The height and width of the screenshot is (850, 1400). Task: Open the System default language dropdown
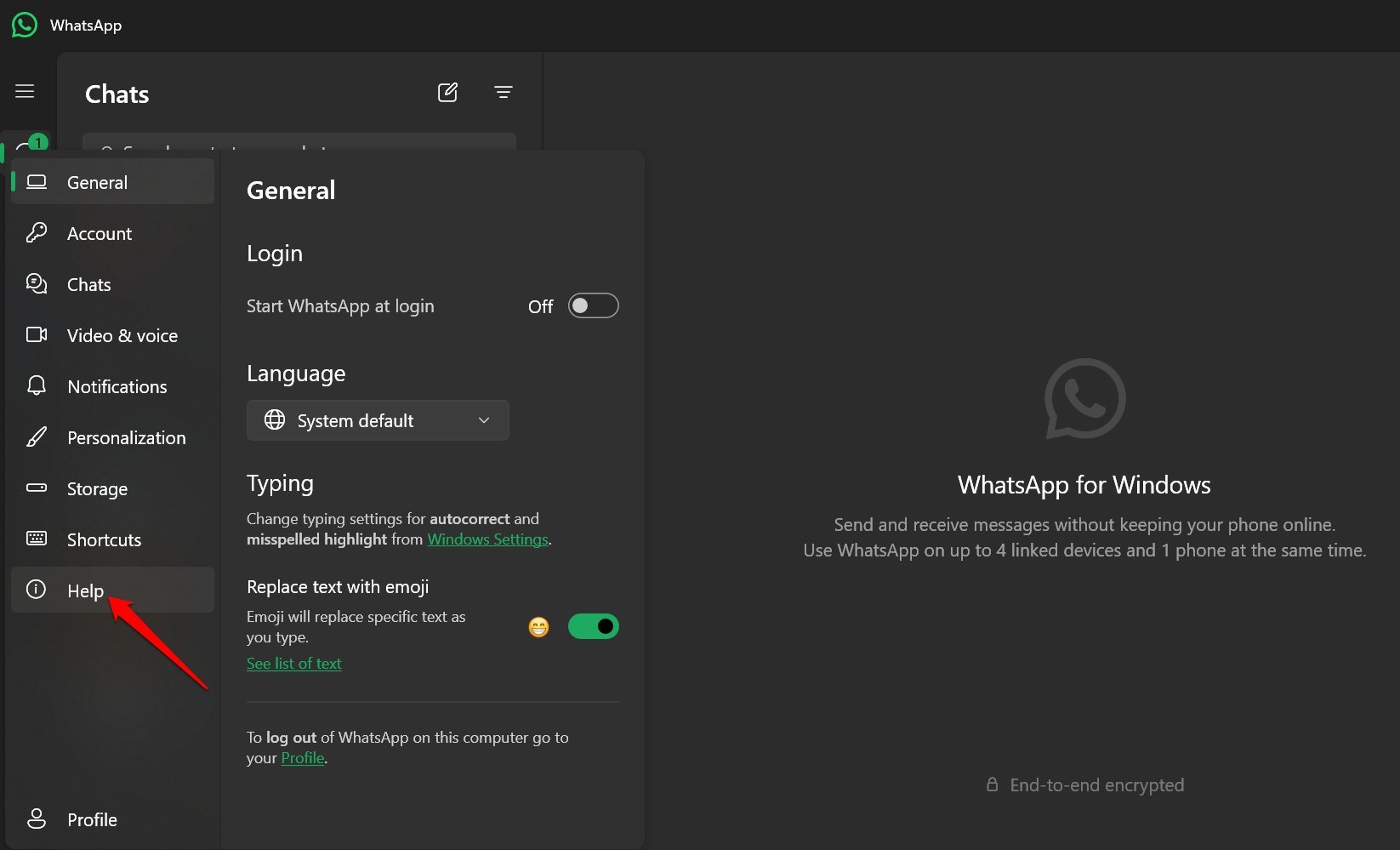coord(378,420)
